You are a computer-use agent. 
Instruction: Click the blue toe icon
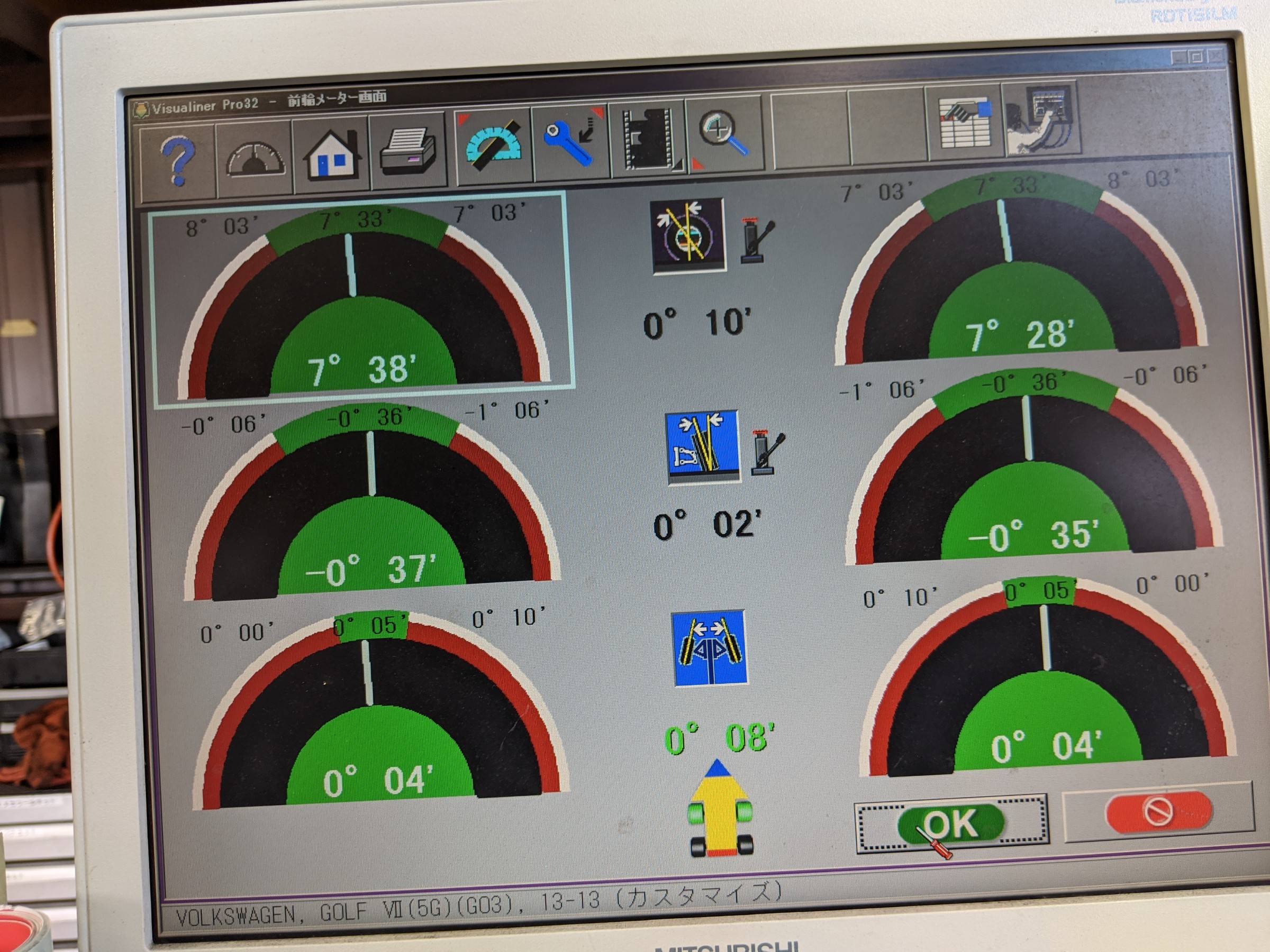coord(711,649)
